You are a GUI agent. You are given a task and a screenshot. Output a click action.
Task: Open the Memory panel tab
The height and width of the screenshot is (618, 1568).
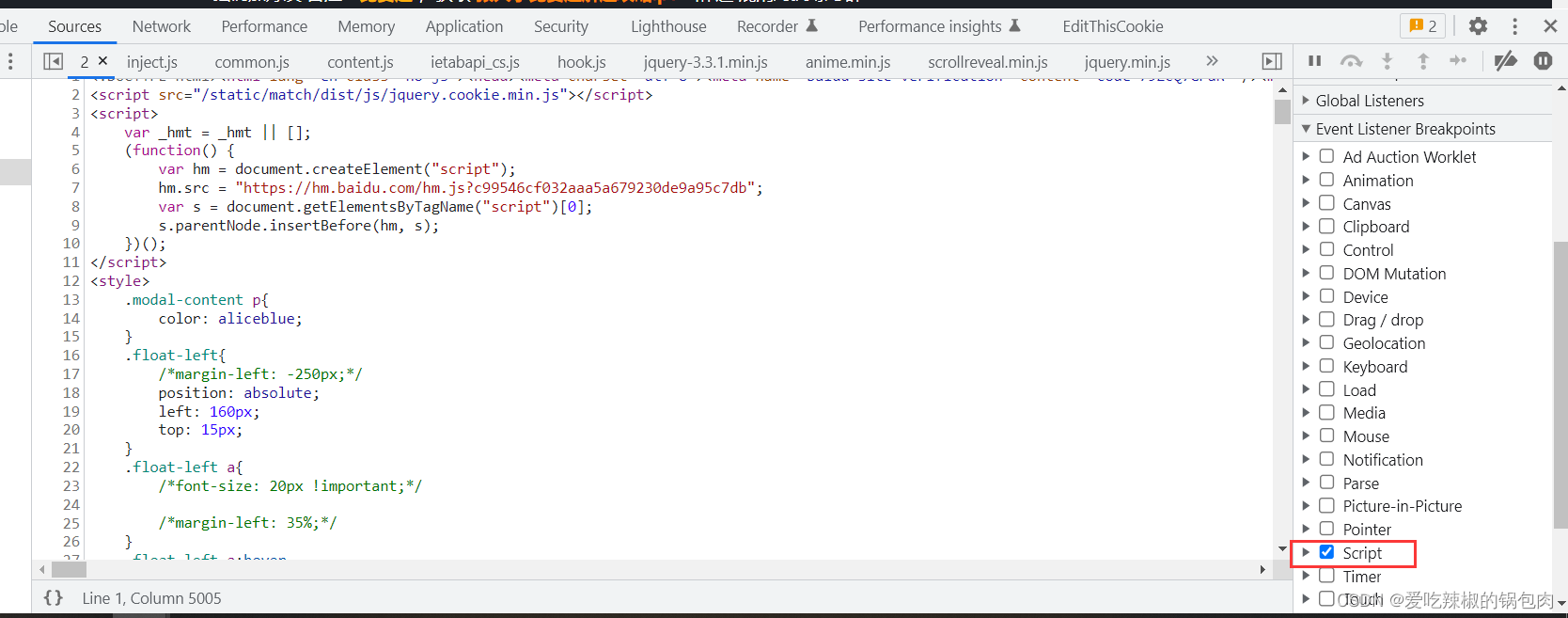click(x=367, y=26)
